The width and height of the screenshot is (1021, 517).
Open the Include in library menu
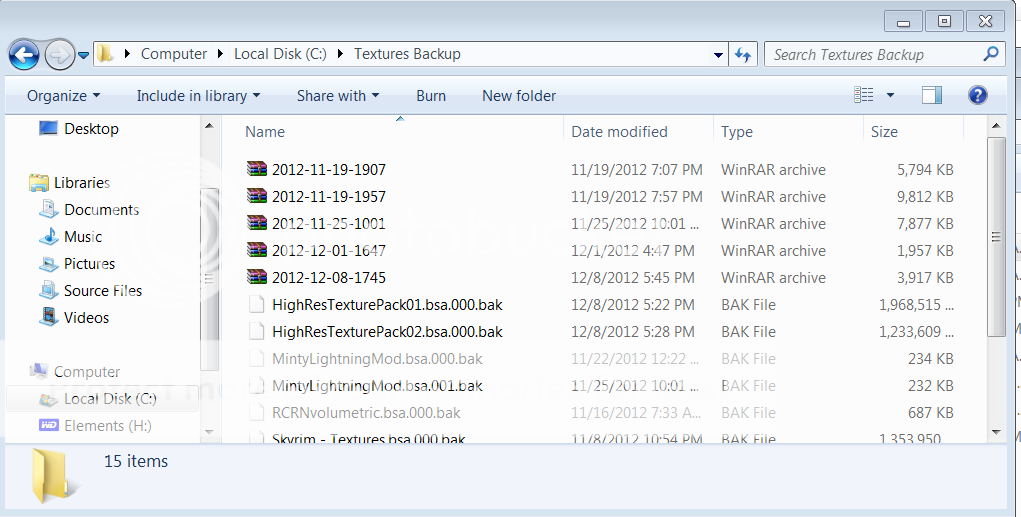[x=197, y=96]
